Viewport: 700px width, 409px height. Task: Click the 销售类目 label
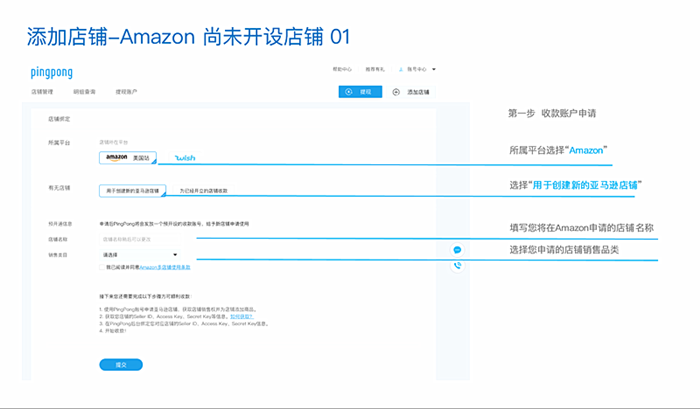coord(58,255)
